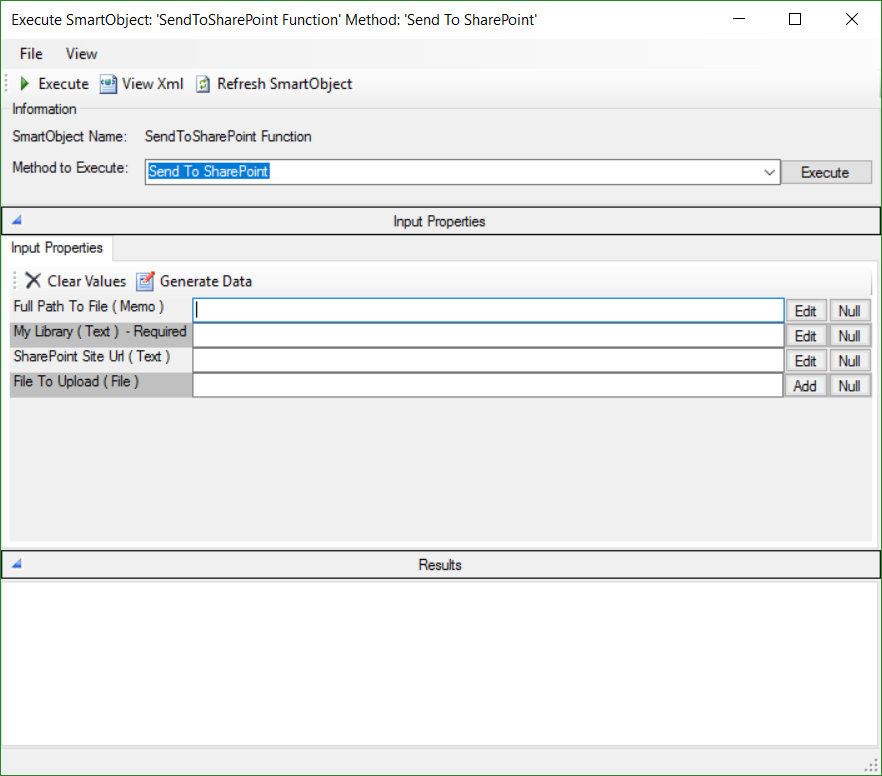
Task: Null the File To Upload property
Action: pos(850,385)
